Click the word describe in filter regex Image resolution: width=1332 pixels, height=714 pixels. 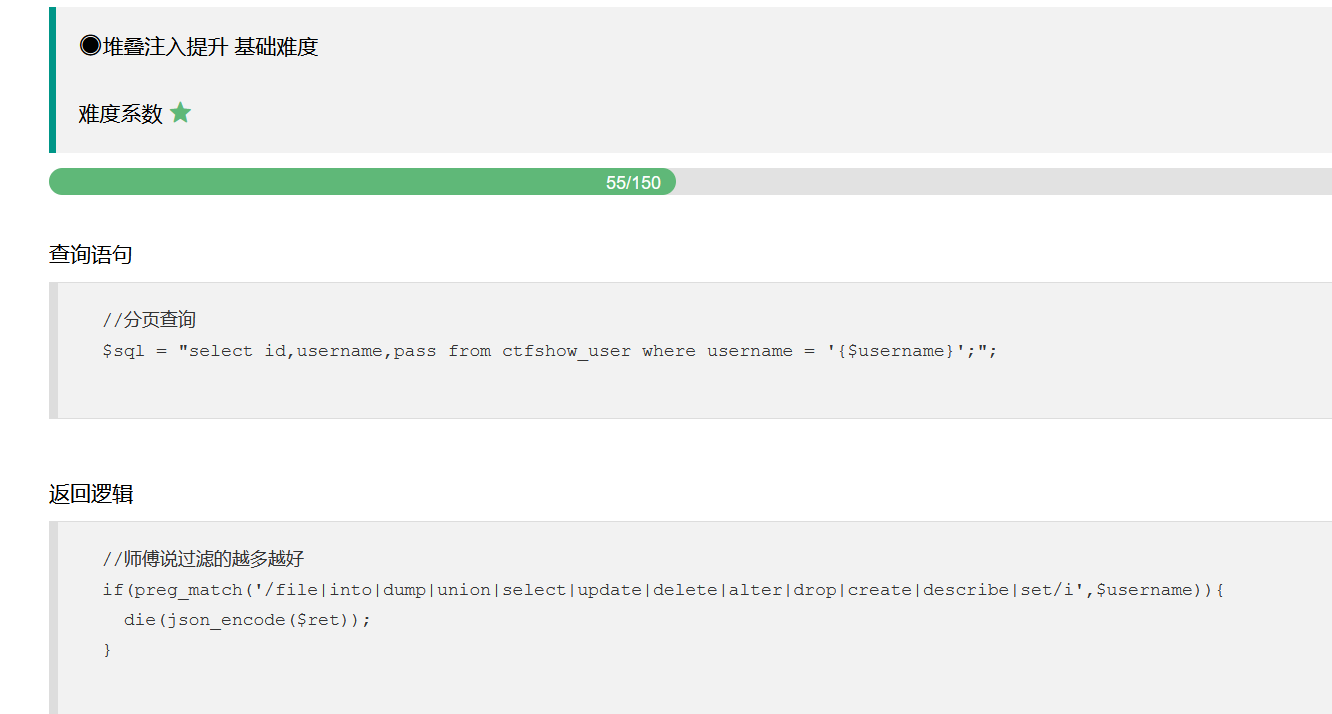pyautogui.click(x=966, y=590)
